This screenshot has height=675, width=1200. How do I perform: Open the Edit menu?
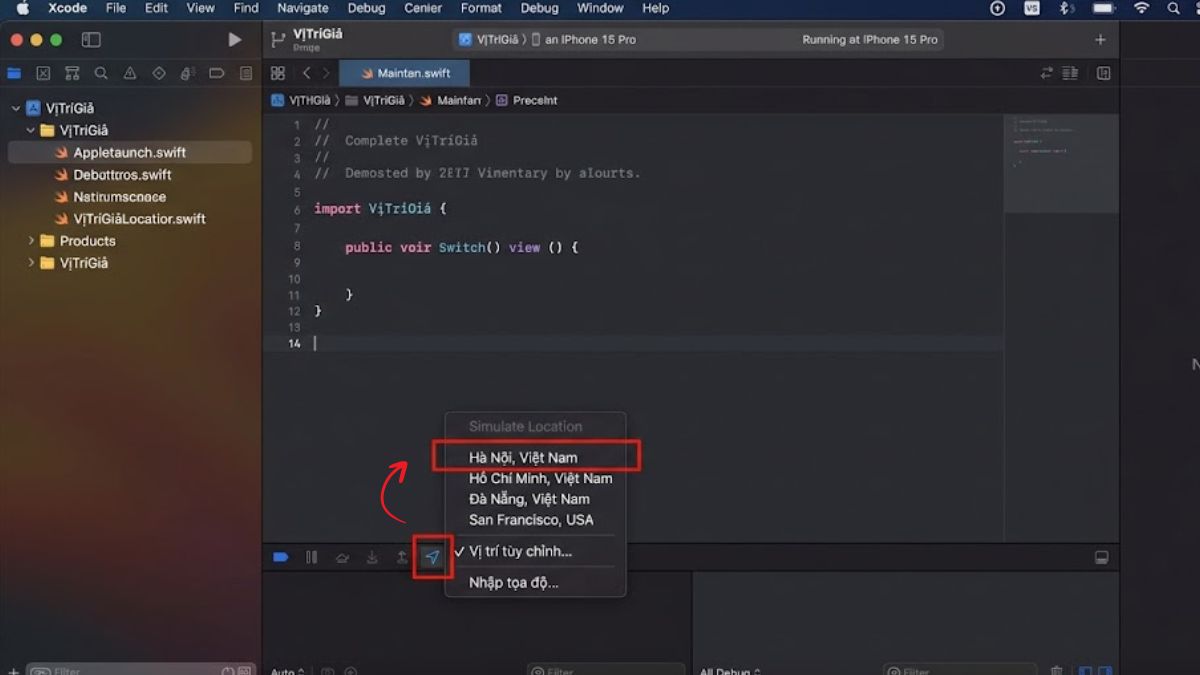[156, 8]
